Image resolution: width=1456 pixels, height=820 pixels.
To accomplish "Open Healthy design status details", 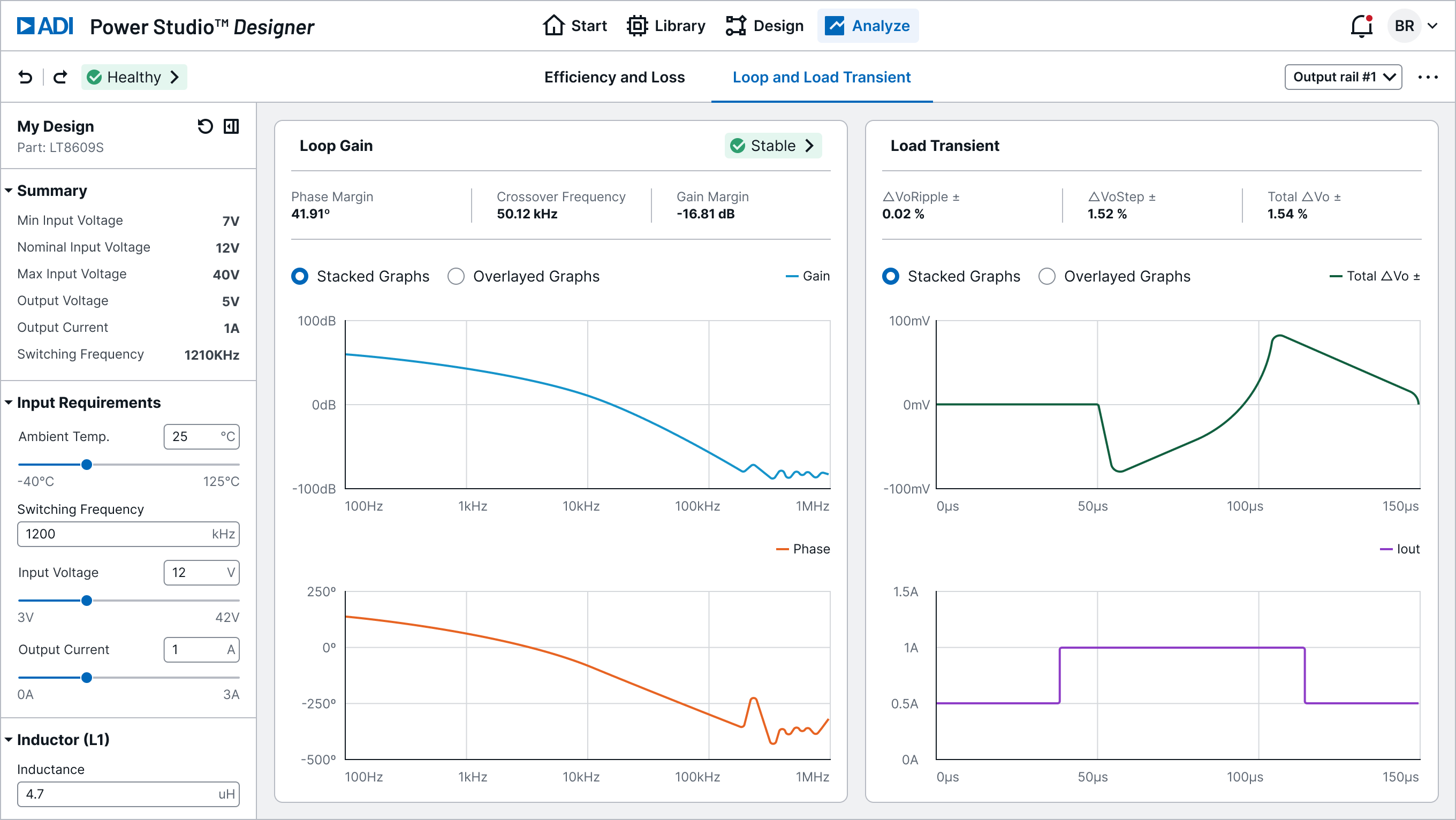I will [x=134, y=77].
